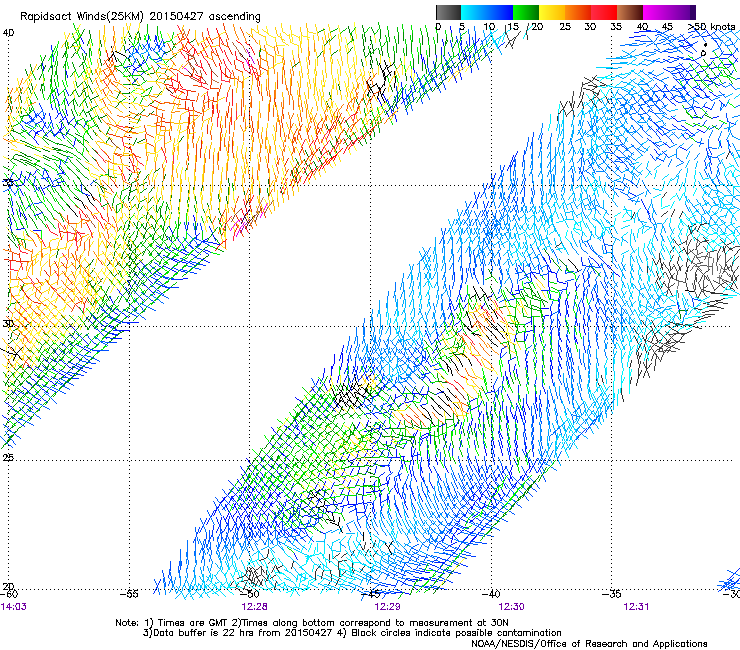
Task: Click the red 30-35 knots legend swatch
Action: [604, 12]
